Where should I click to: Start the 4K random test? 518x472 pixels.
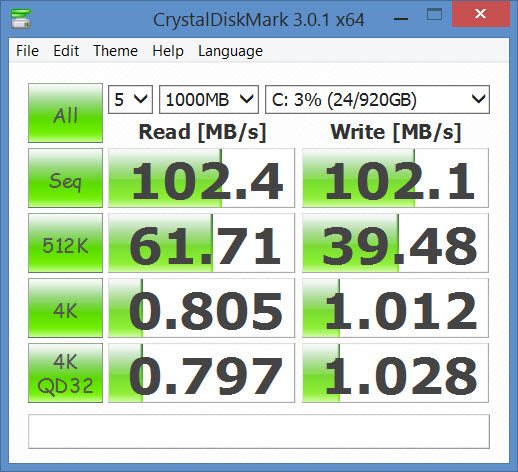tap(65, 308)
